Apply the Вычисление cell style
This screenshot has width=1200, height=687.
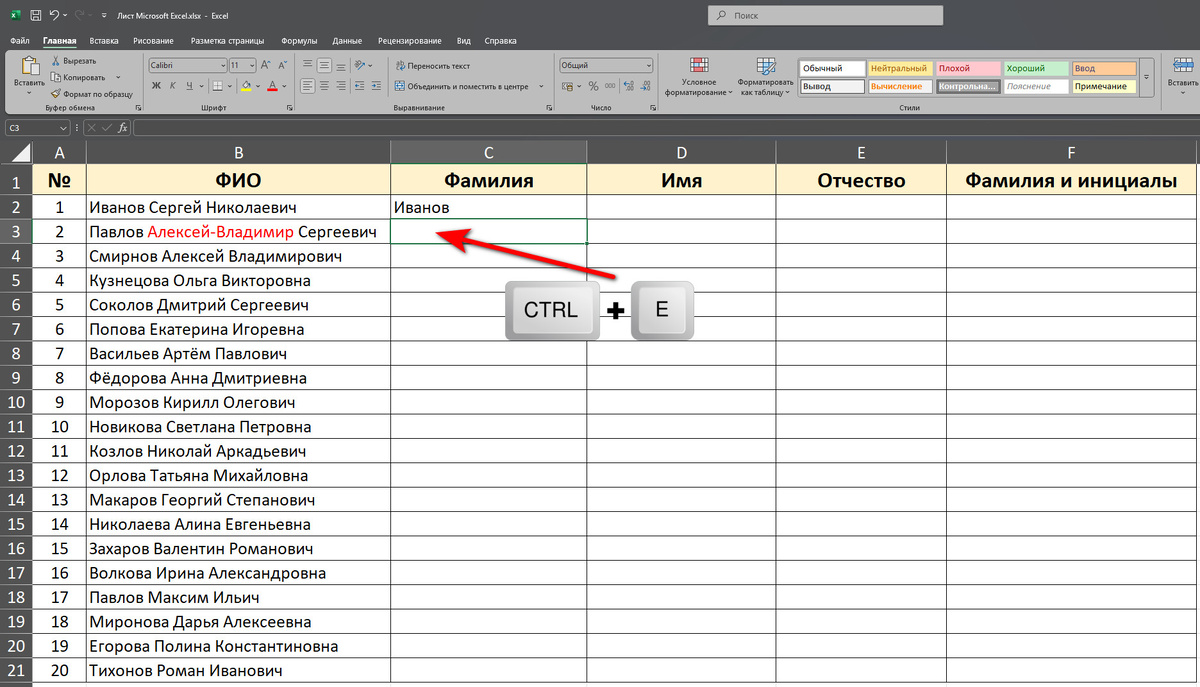tap(898, 87)
